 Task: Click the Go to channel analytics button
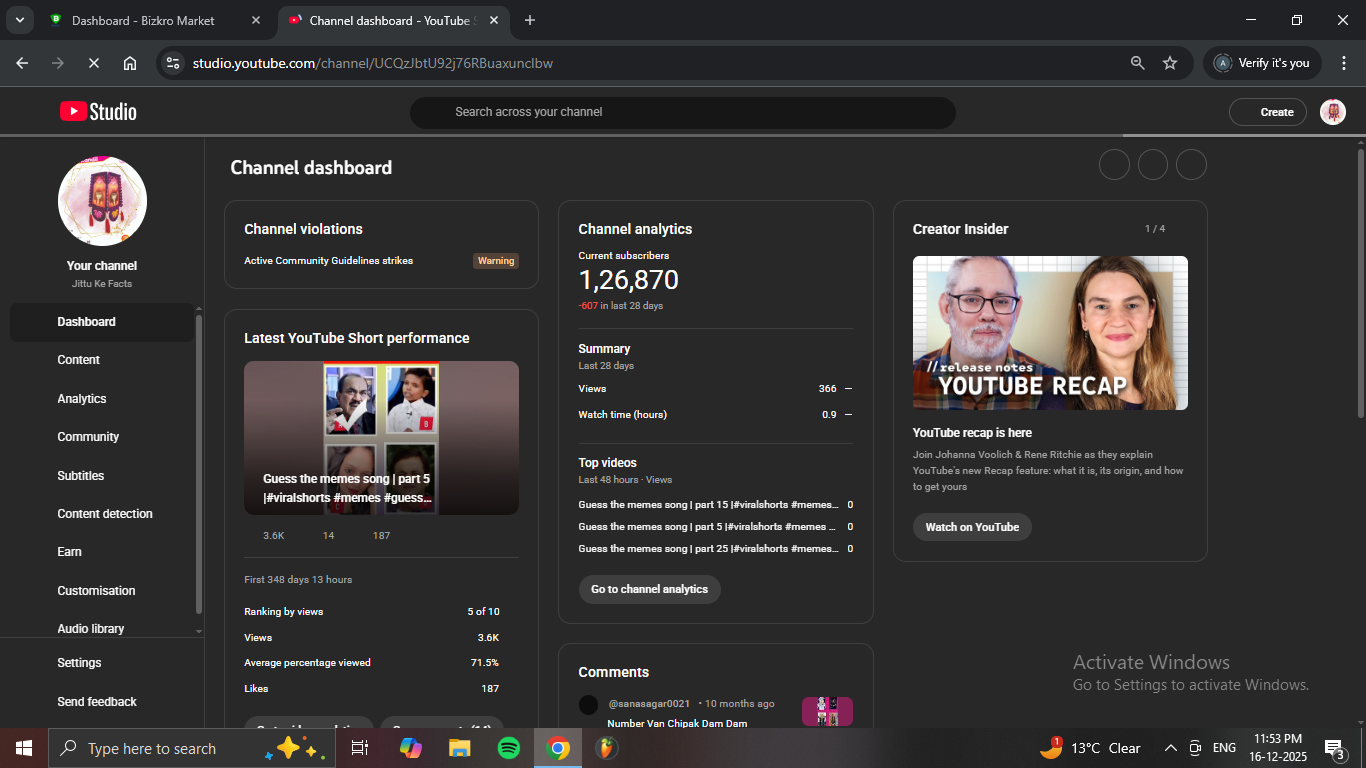pyautogui.click(x=649, y=589)
